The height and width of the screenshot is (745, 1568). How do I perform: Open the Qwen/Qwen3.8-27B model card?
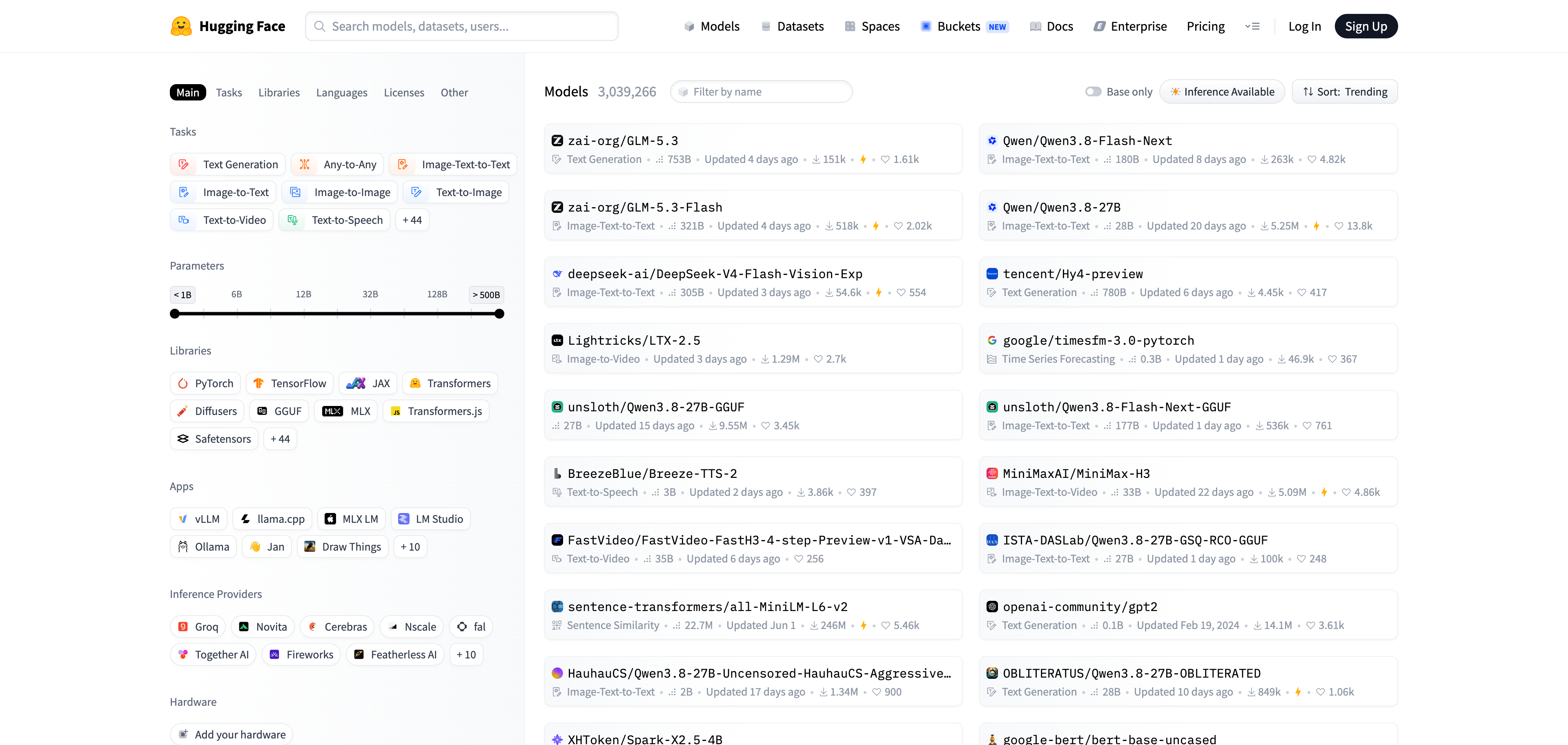(x=1188, y=216)
